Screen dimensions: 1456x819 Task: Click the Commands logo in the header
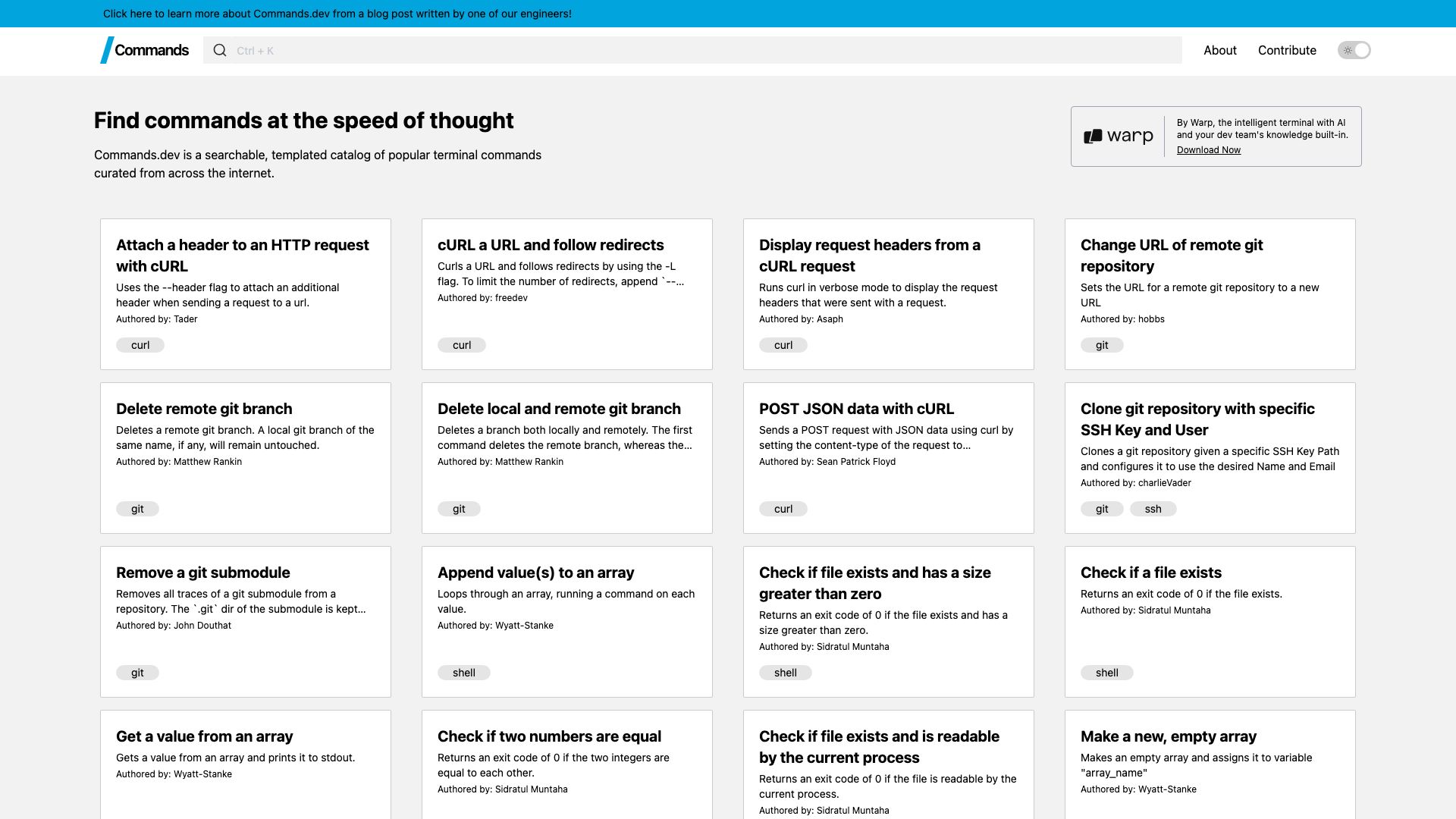point(144,50)
